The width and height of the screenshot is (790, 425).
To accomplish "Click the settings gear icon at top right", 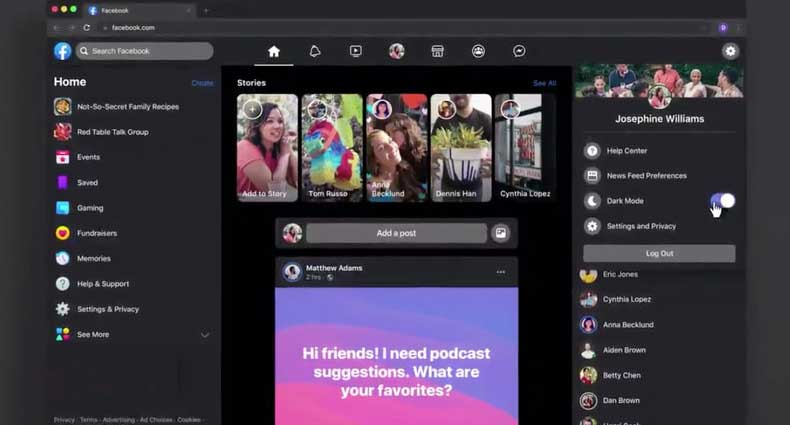I will pyautogui.click(x=730, y=51).
